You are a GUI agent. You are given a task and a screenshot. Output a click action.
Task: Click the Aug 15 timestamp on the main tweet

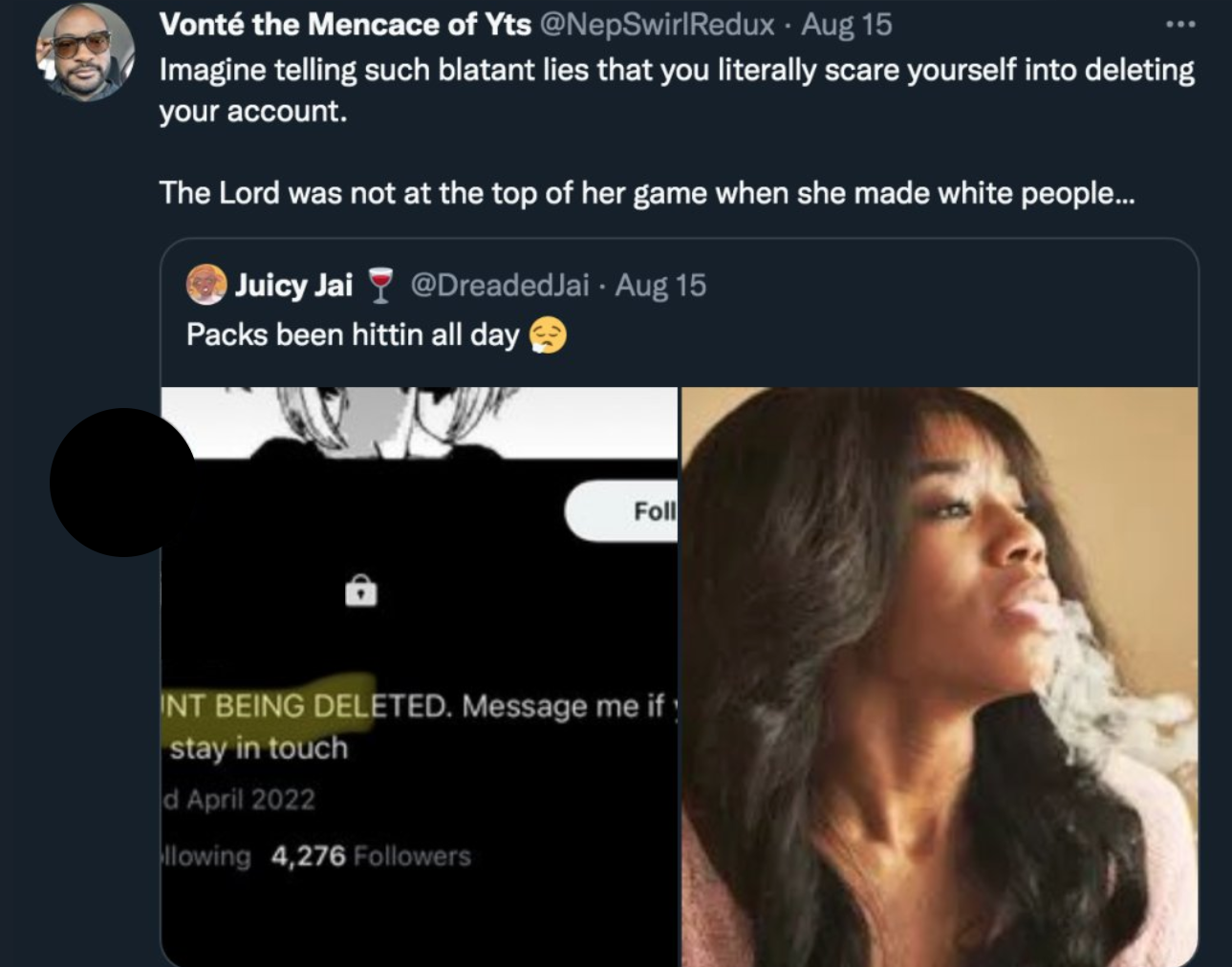click(846, 25)
